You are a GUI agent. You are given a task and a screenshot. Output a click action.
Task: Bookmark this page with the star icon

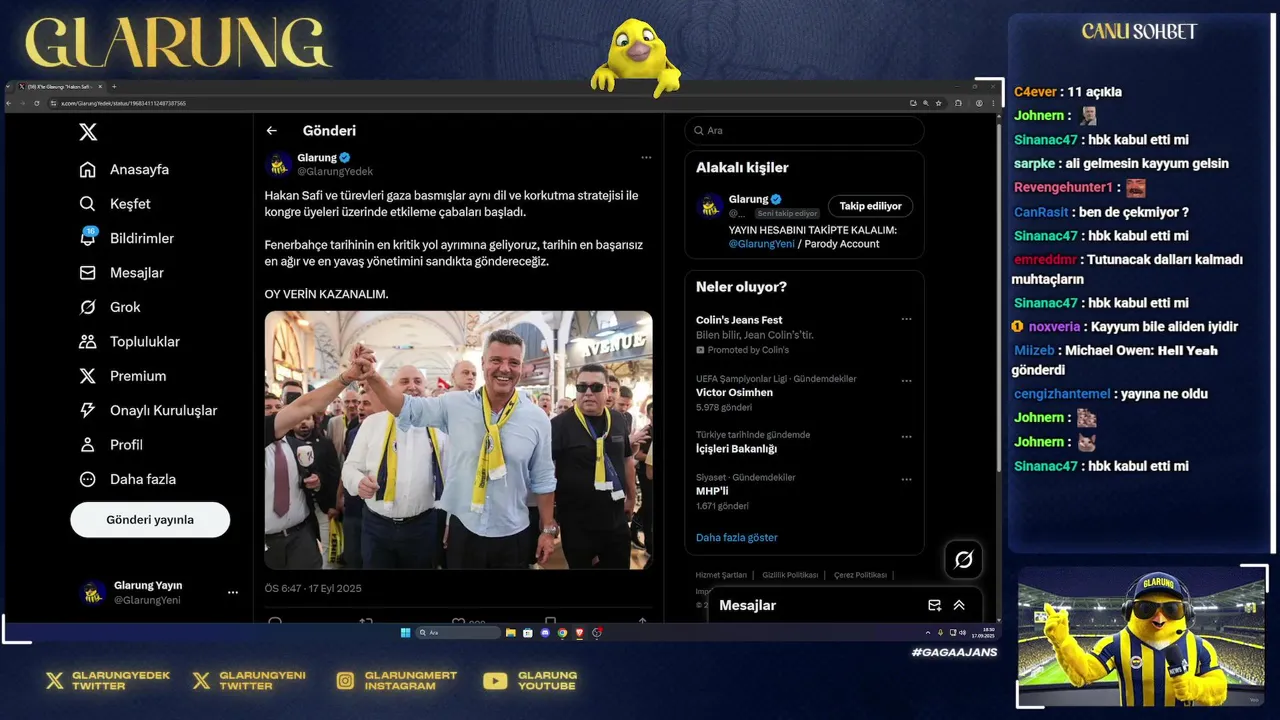[939, 103]
